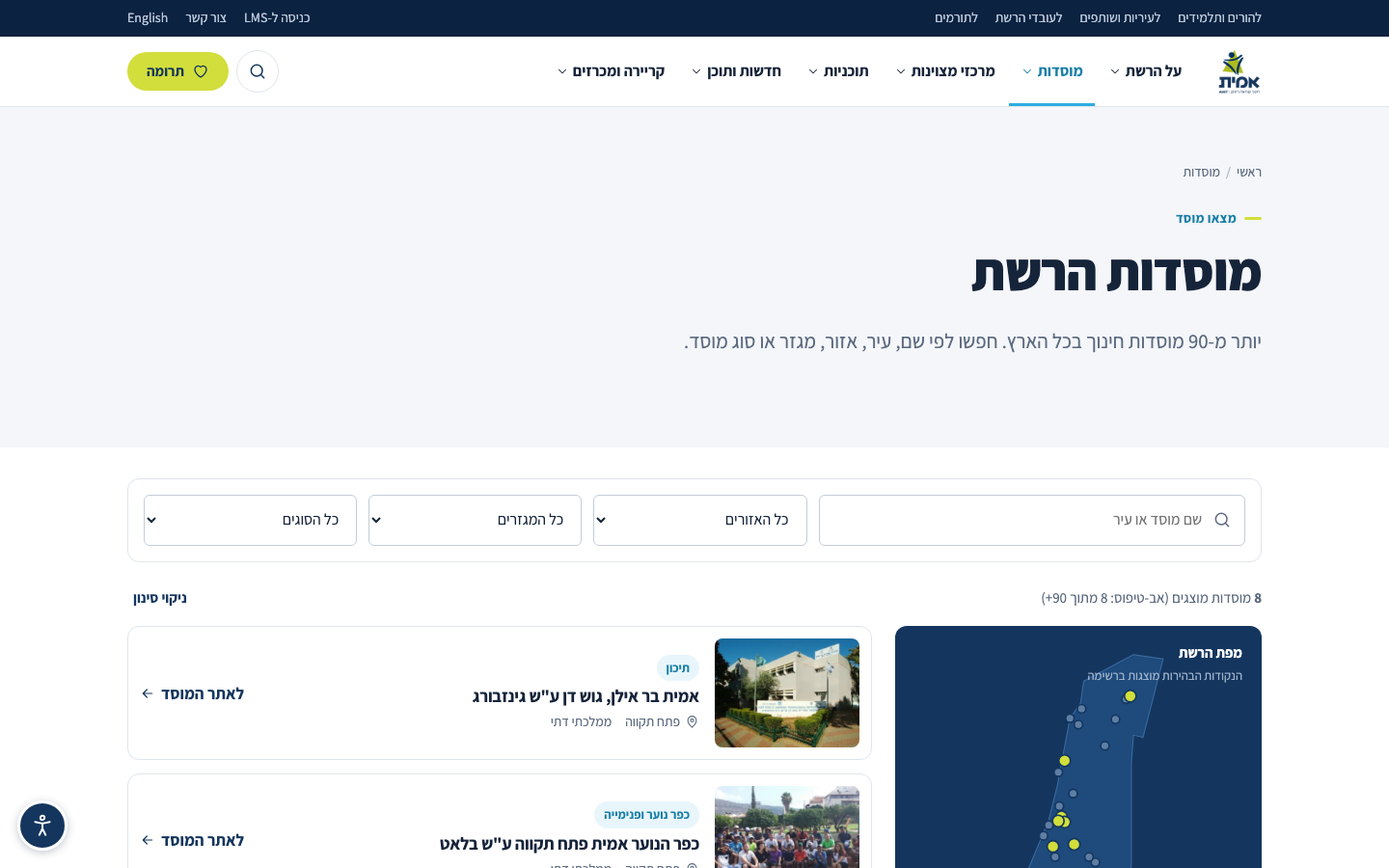Image resolution: width=1389 pixels, height=868 pixels.
Task: Click the מוסדות breadcrumb item
Action: click(x=1202, y=172)
